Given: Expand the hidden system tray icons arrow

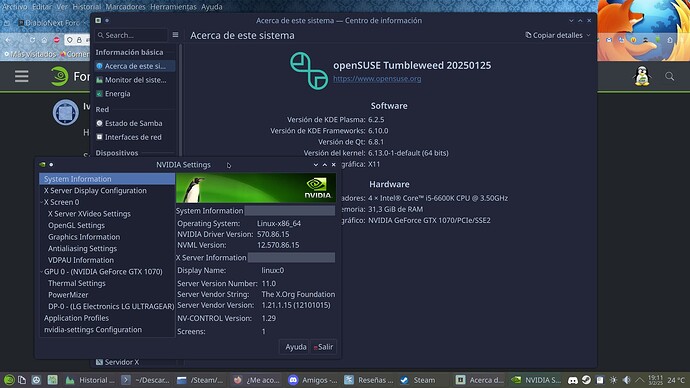Looking at the screenshot, I should [x=640, y=380].
